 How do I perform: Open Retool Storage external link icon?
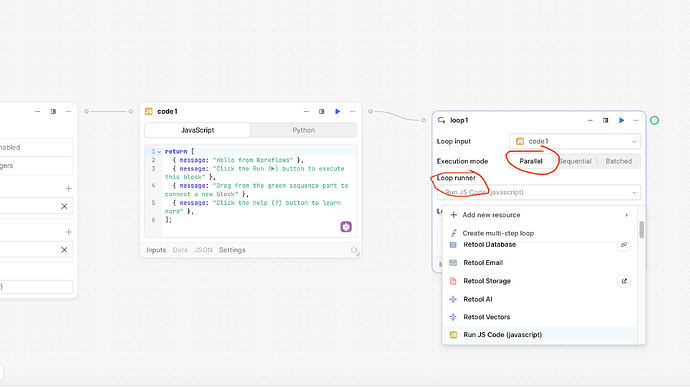coord(624,281)
